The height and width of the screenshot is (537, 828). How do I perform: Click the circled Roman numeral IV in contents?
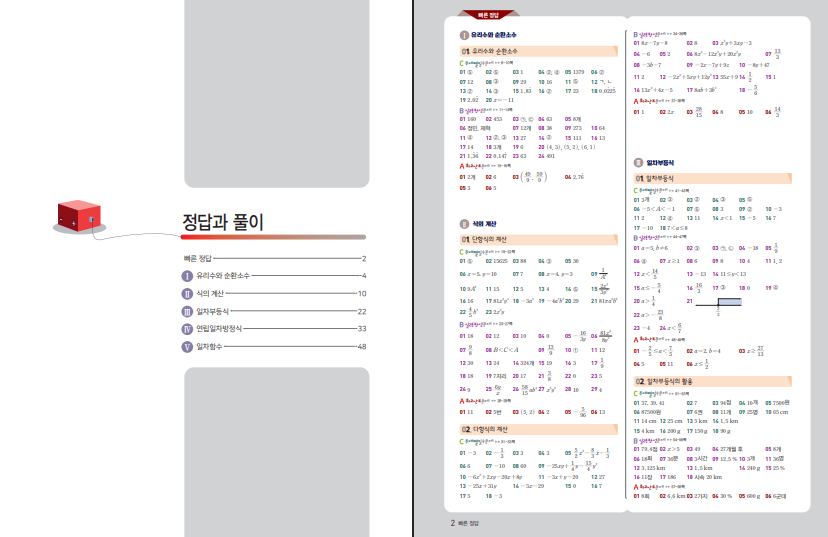(x=186, y=328)
